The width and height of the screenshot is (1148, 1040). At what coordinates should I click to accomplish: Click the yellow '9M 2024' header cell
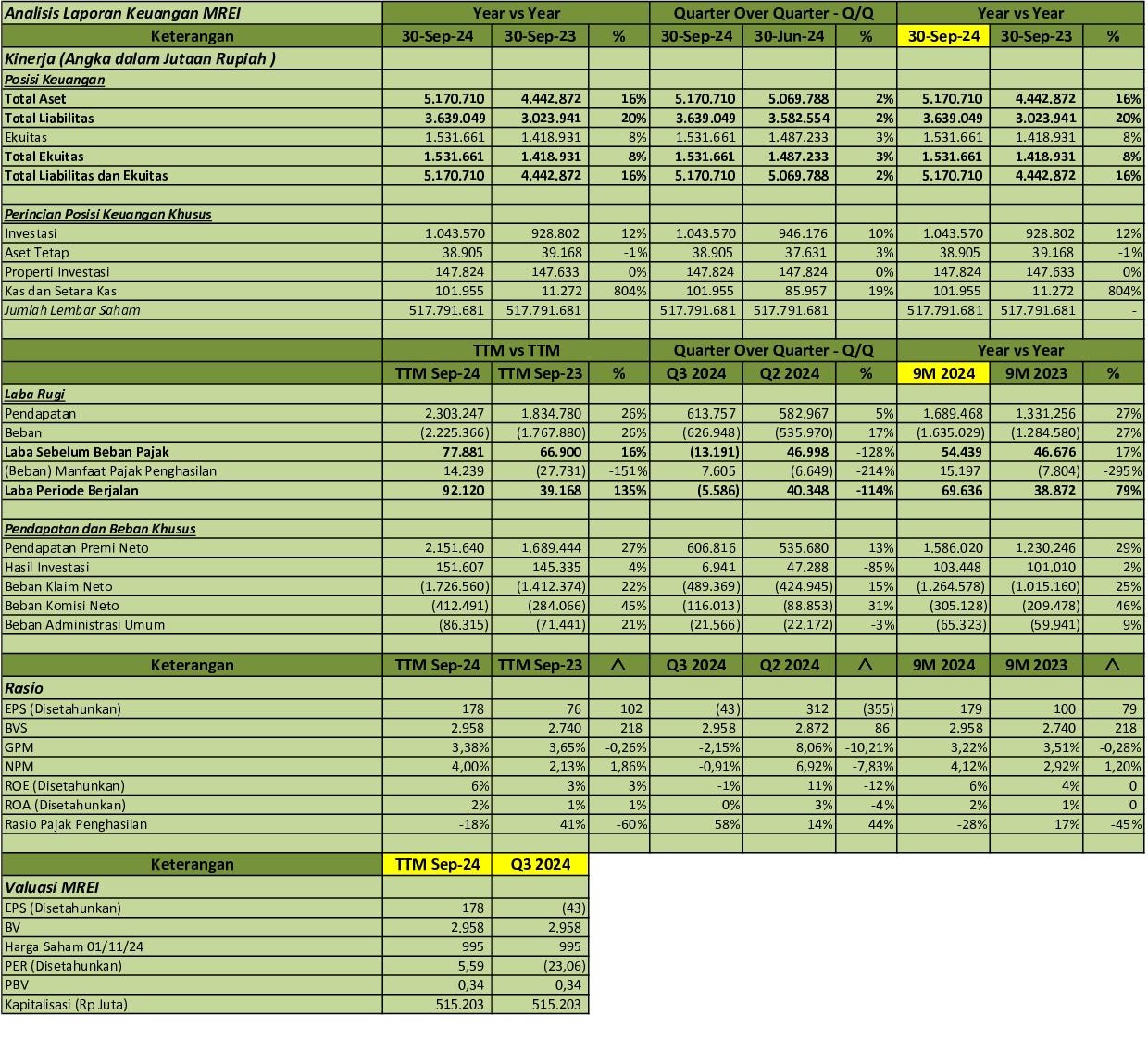(943, 373)
